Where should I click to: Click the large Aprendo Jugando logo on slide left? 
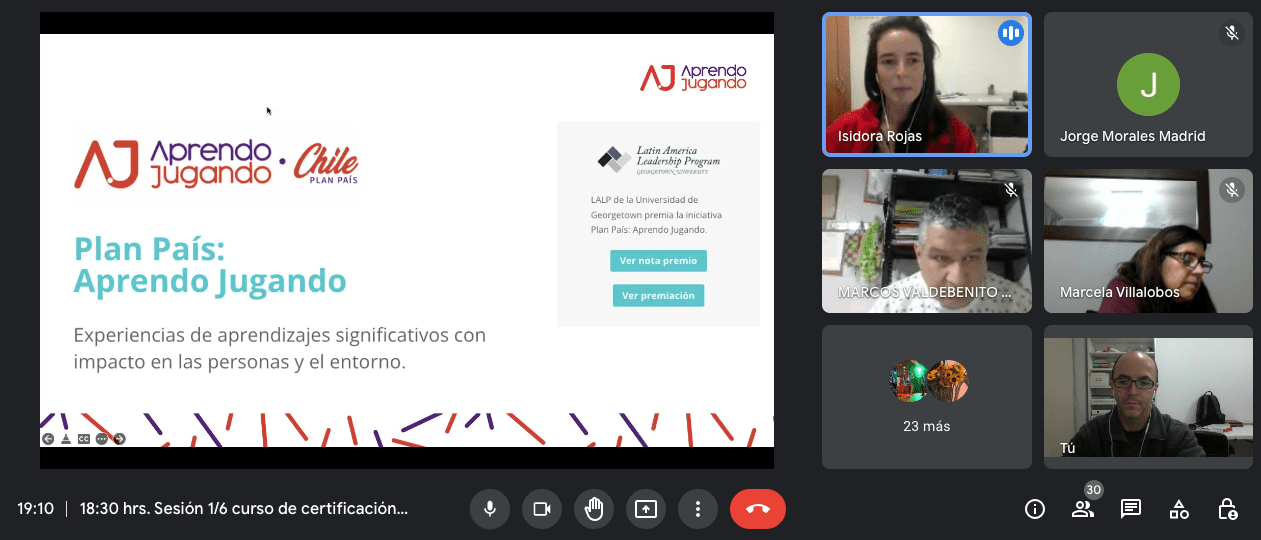(173, 164)
